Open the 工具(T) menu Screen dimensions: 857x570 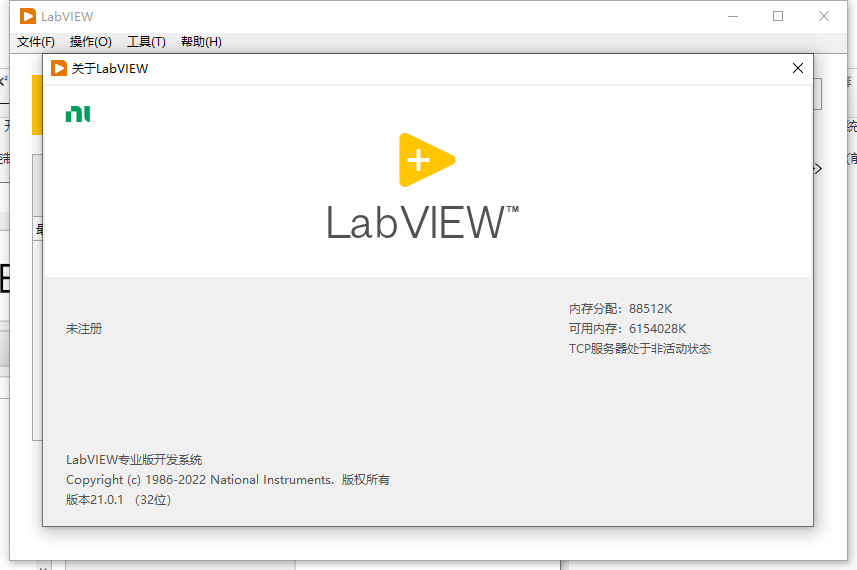[x=146, y=42]
